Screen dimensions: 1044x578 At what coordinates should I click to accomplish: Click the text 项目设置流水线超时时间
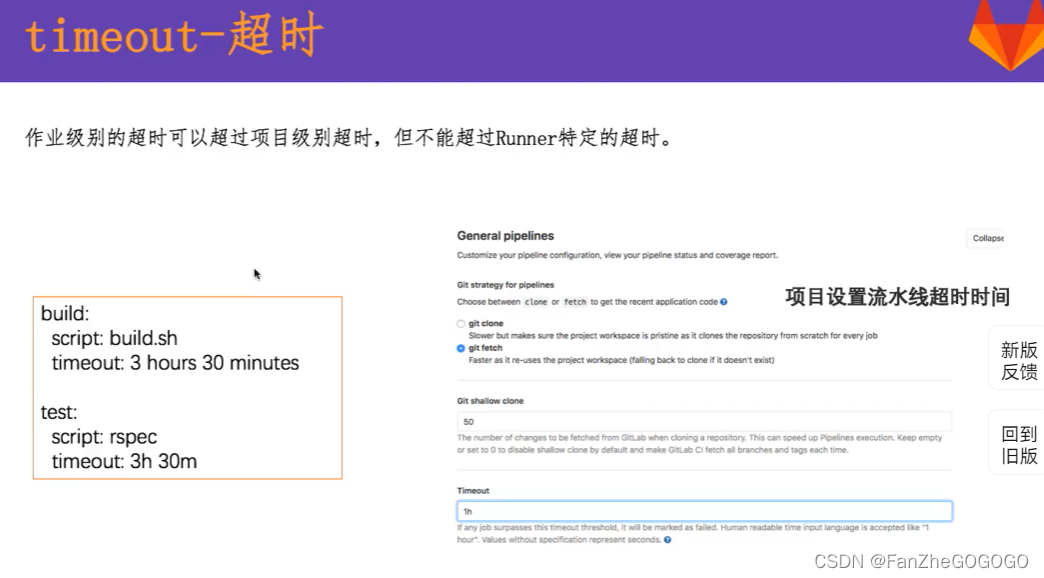pos(897,297)
